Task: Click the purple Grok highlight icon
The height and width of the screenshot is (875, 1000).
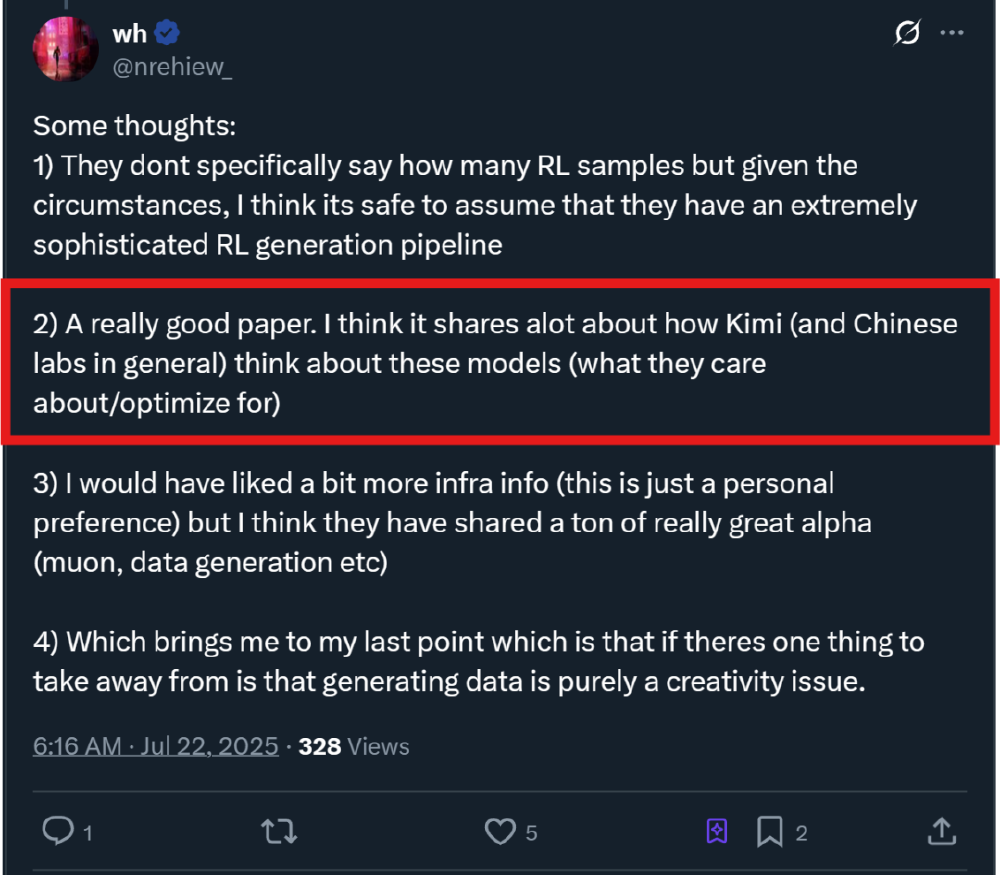Action: click(x=717, y=830)
